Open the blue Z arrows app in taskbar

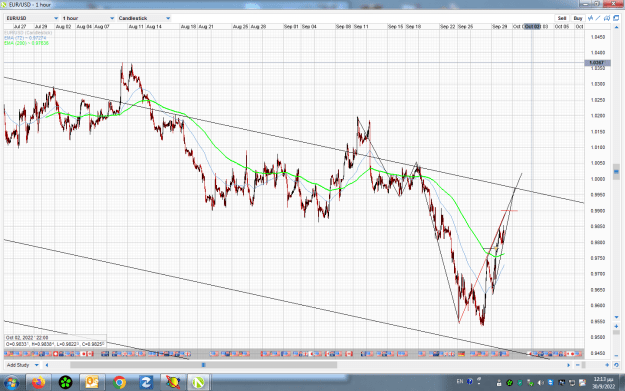pyautogui.click(x=145, y=383)
